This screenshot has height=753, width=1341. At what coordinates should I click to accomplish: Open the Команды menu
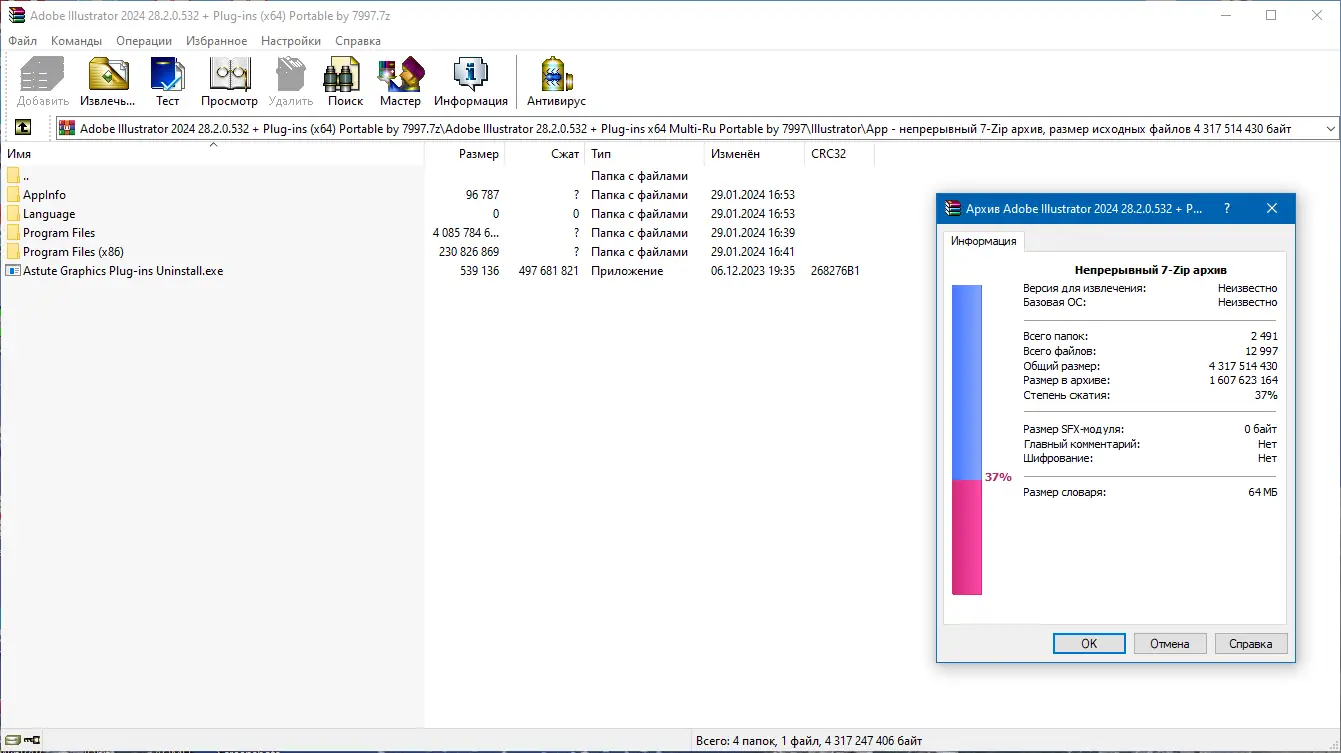click(76, 41)
